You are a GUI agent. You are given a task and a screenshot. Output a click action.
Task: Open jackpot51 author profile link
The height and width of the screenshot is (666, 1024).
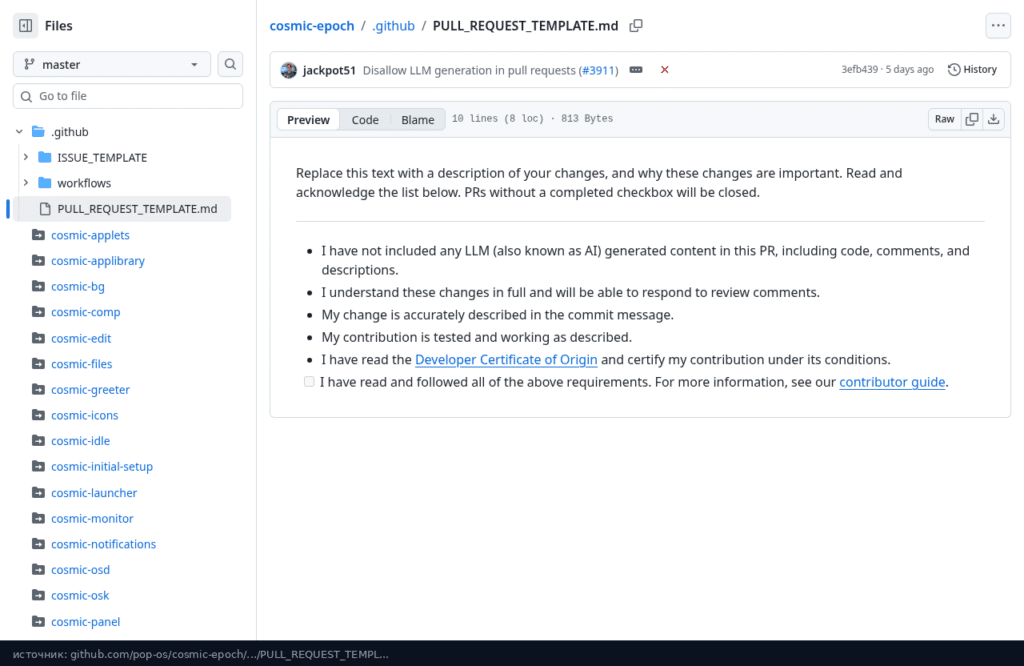point(329,70)
